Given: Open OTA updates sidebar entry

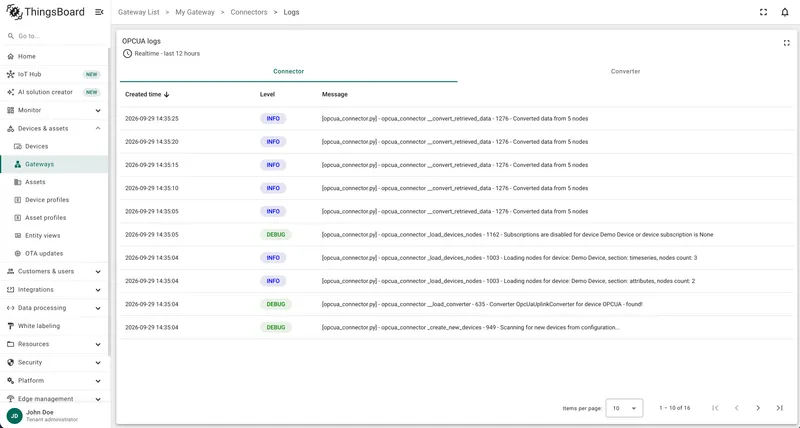Looking at the screenshot, I should click(x=54, y=254).
